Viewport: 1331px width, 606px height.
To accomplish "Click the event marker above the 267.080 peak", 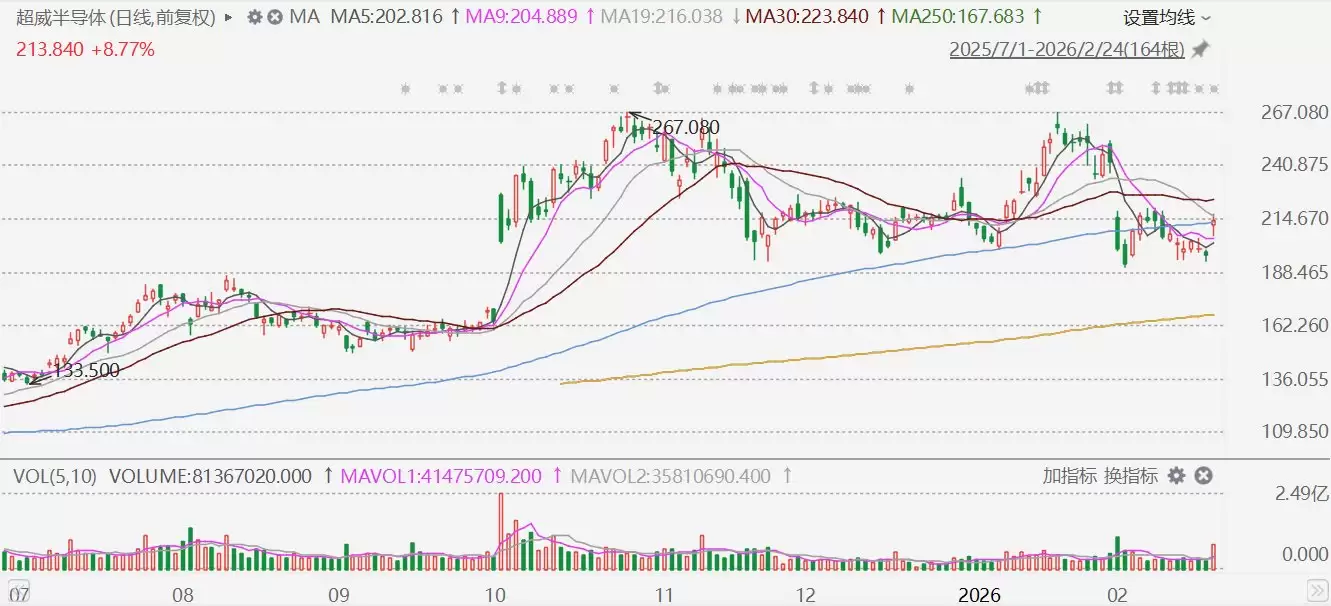I will click(616, 89).
